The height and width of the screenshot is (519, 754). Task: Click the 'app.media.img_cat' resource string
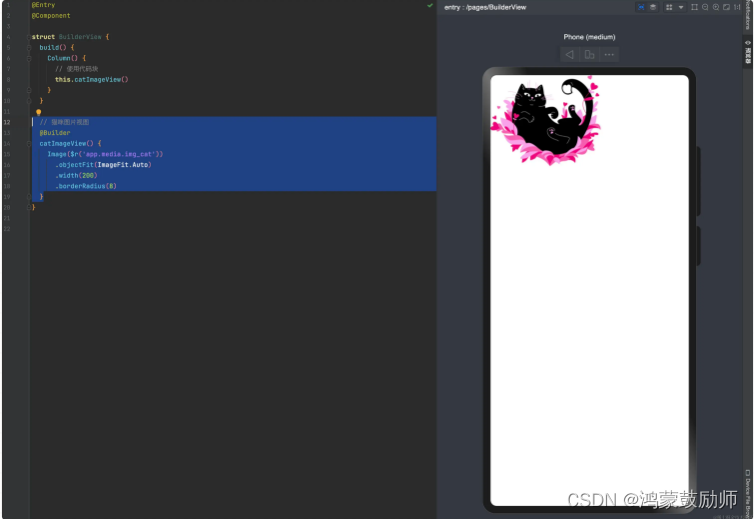point(119,154)
